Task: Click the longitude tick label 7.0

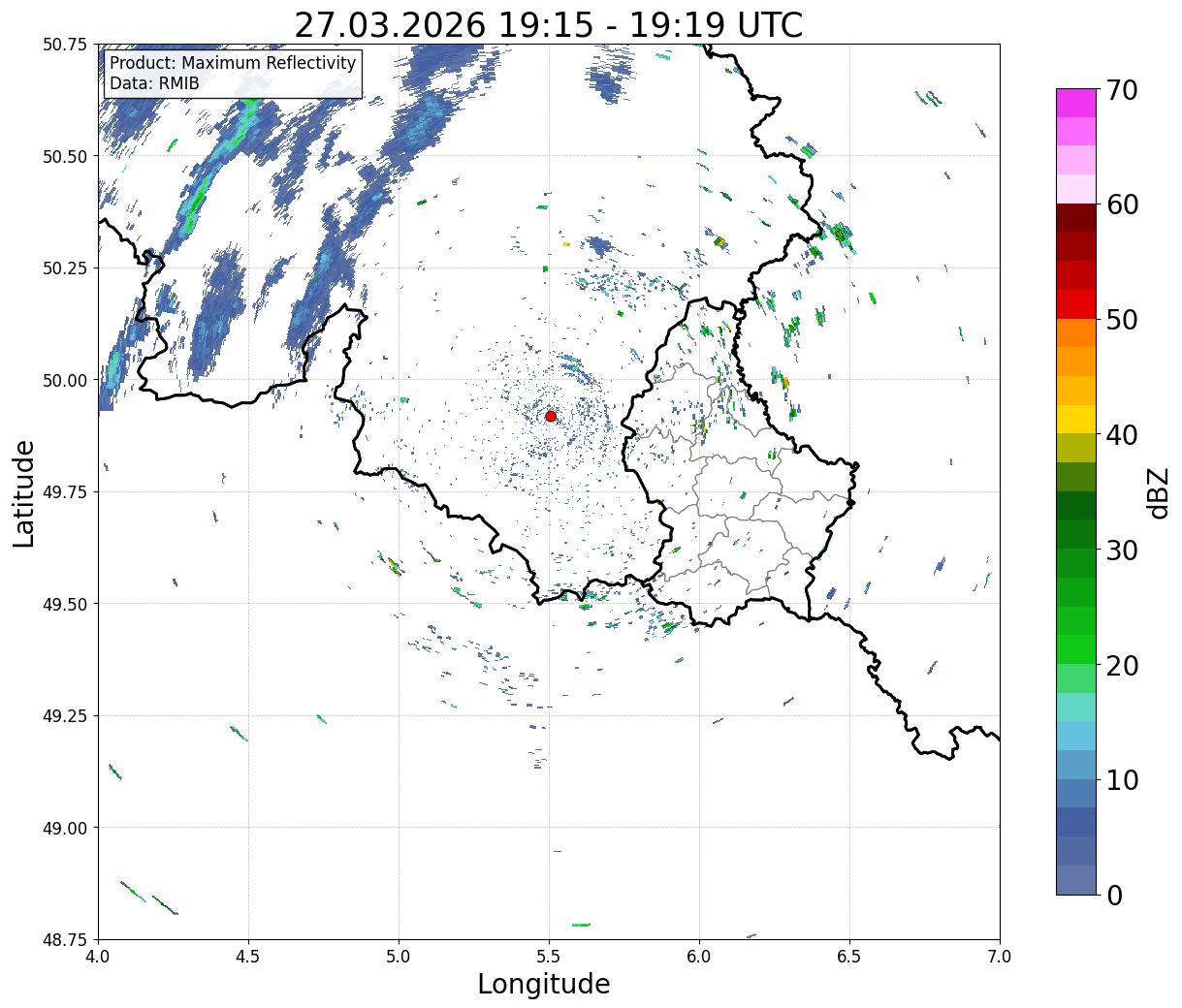Action: [1000, 957]
